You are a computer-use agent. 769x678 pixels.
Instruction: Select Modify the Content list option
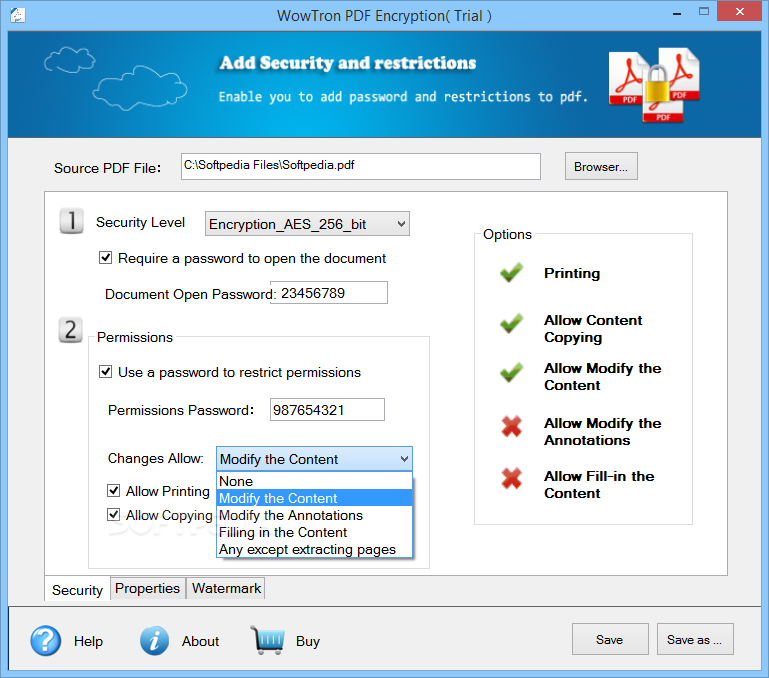pyautogui.click(x=314, y=498)
